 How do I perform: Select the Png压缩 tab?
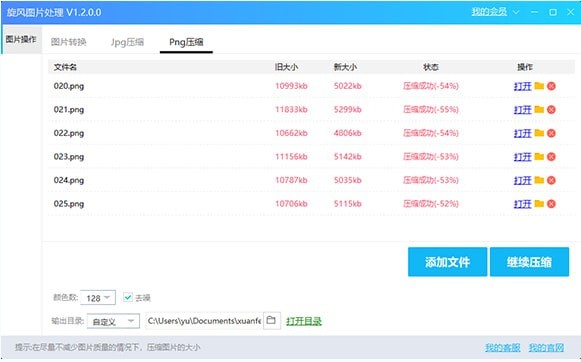(186, 42)
